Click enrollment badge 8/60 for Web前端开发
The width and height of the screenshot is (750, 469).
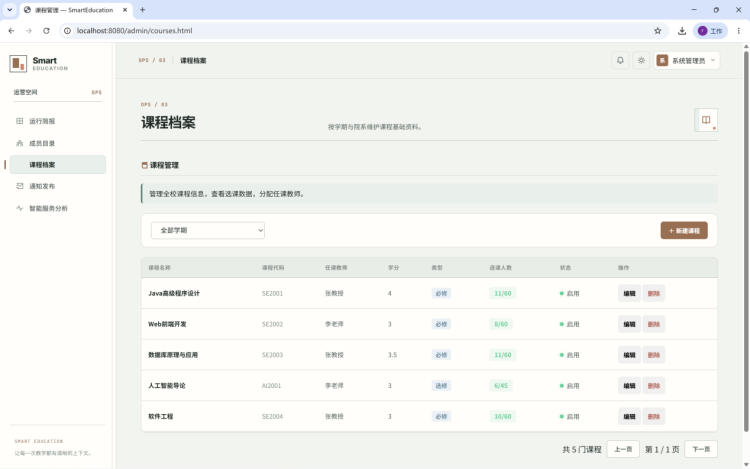pos(501,324)
